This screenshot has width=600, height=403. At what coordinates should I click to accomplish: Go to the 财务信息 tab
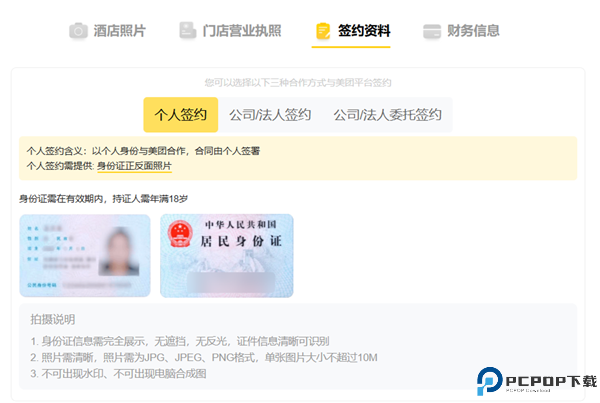click(473, 31)
